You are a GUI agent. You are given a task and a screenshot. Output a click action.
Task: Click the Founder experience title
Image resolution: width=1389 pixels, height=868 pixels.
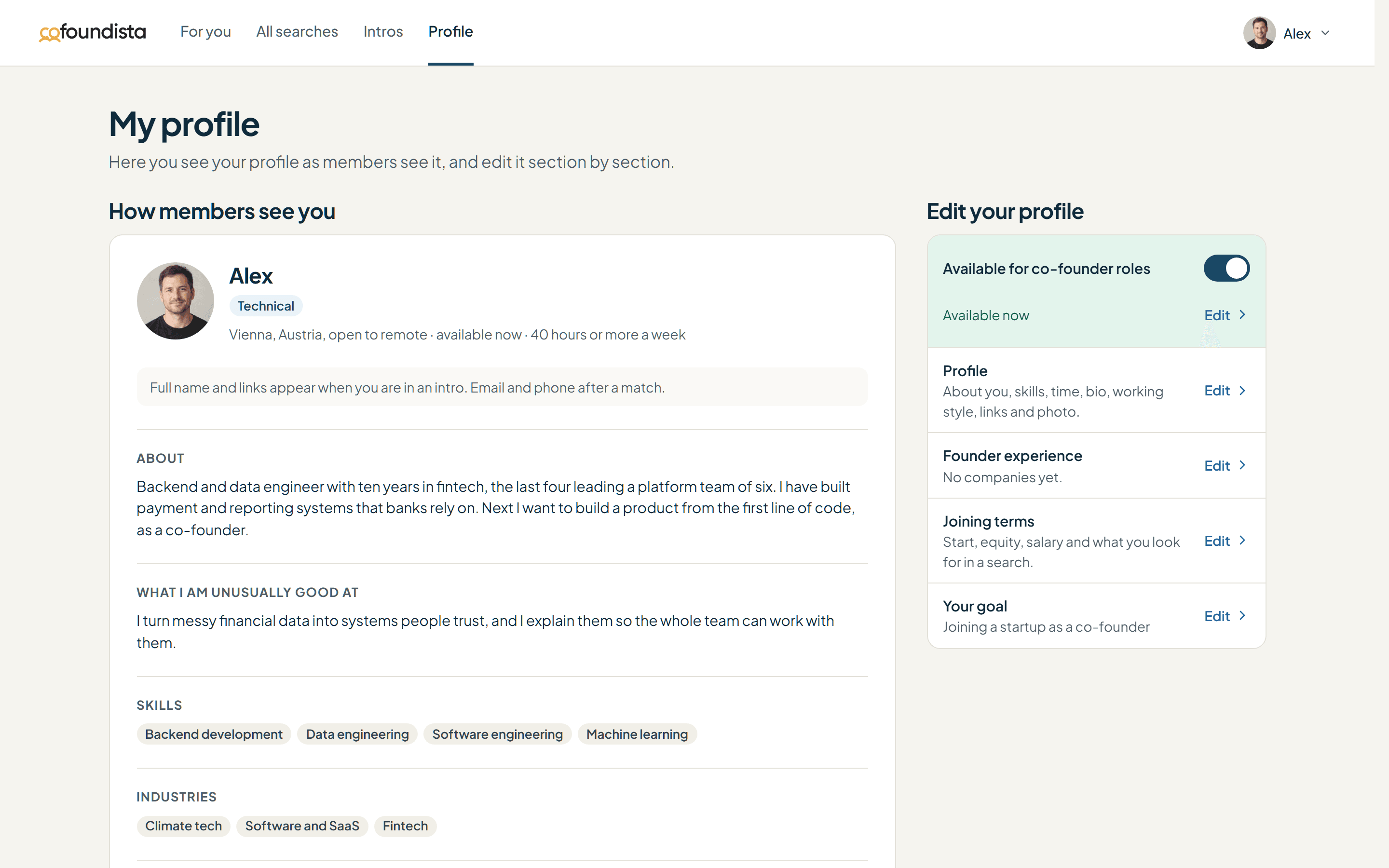[1012, 456]
